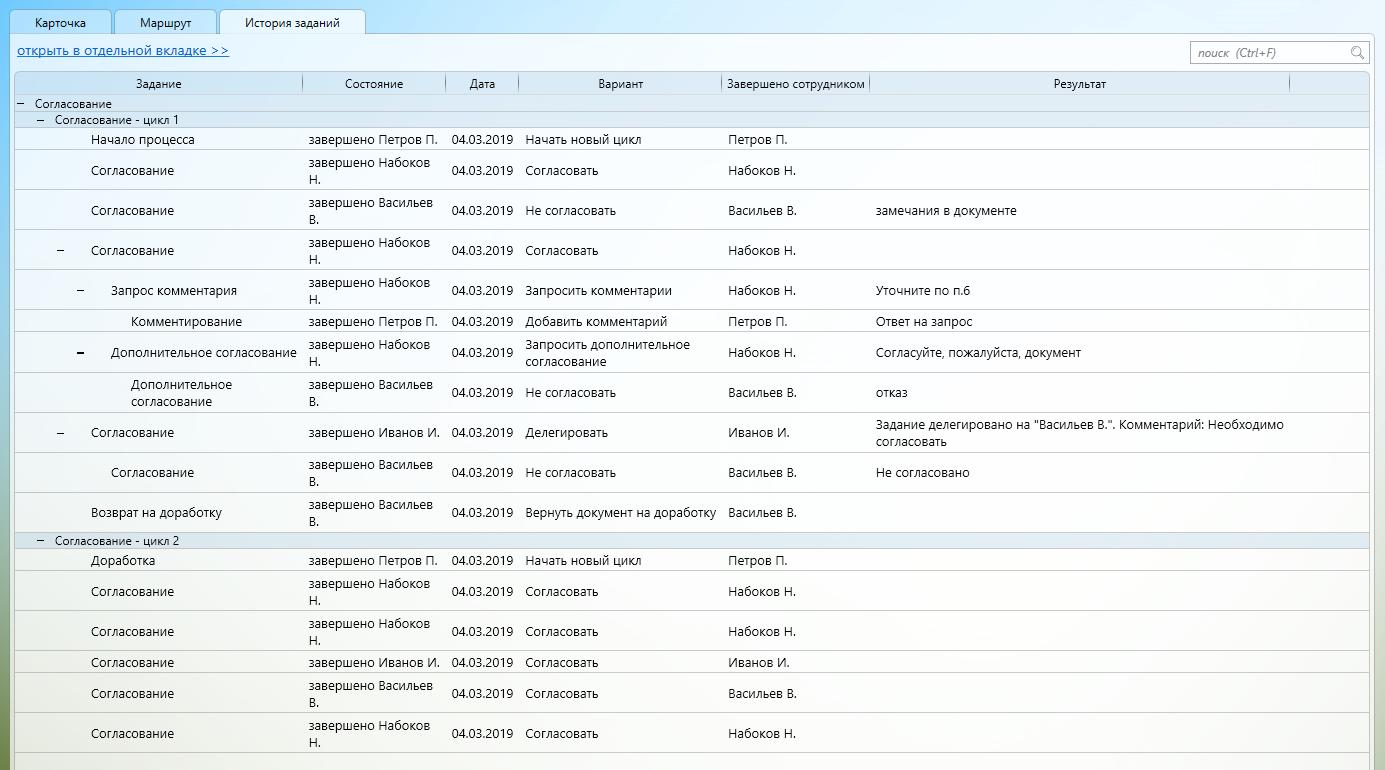Collapse the Запрос комментария node
1385x770 pixels.
tap(81, 291)
